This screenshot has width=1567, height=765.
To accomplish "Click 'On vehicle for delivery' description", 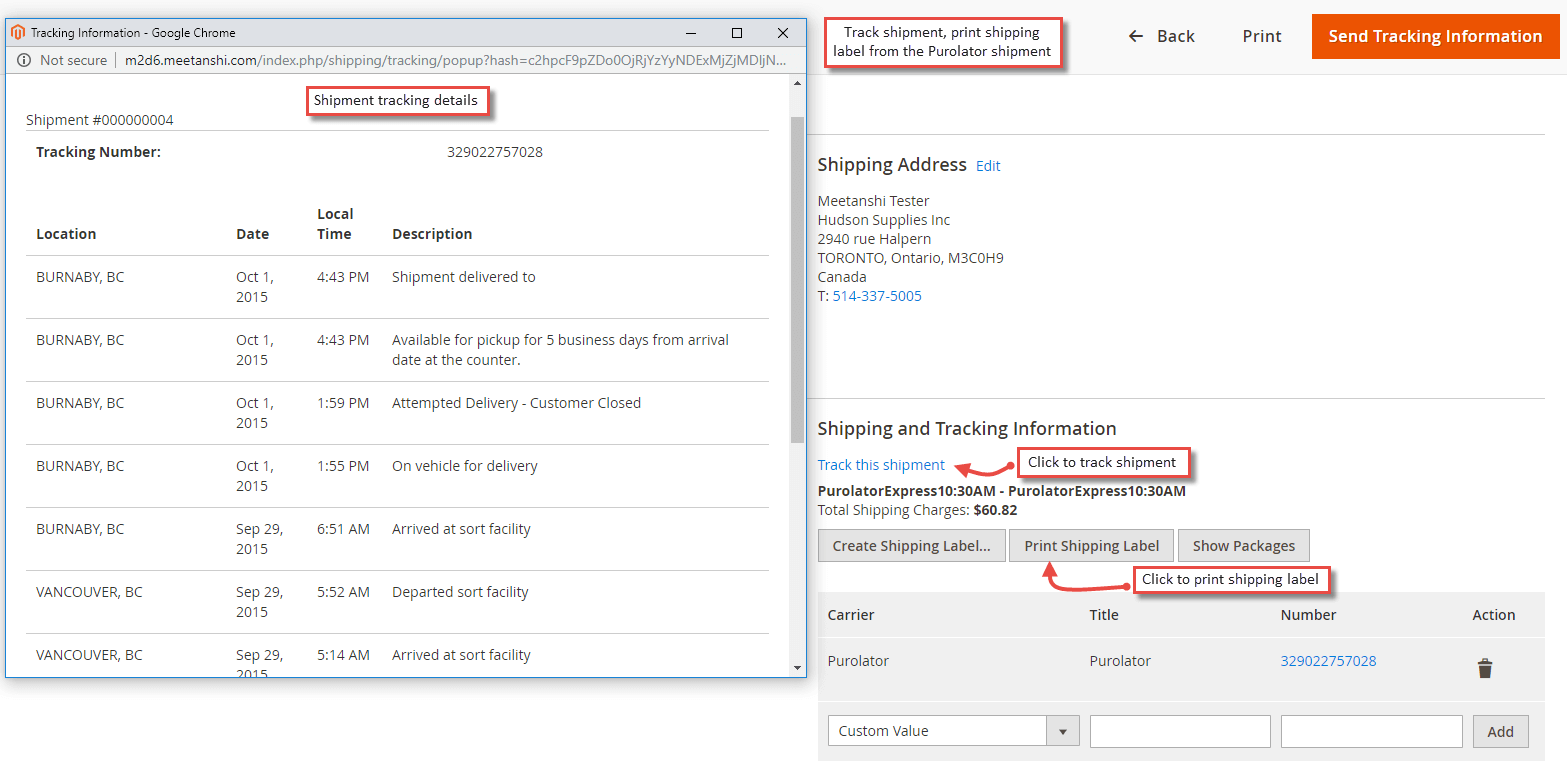I will coord(465,466).
